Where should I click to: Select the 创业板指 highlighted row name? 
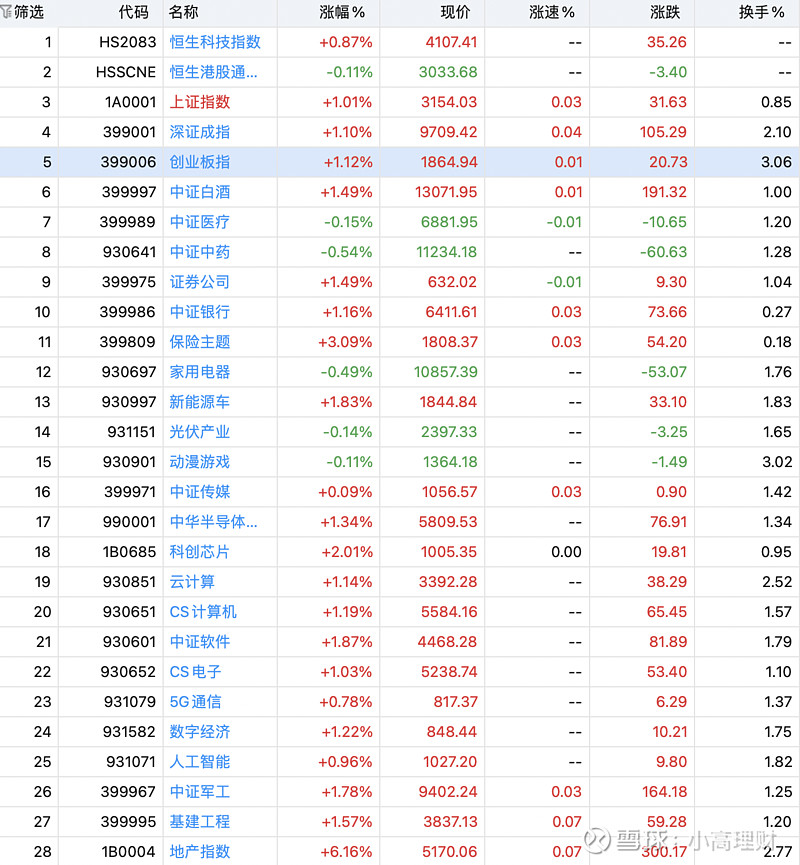tap(200, 162)
